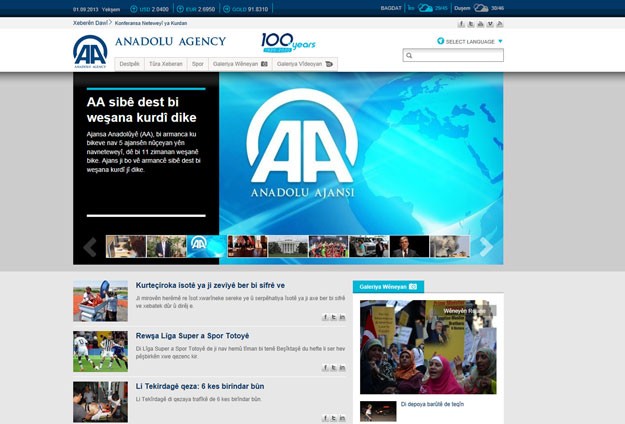Go to next carousel slide arrow
This screenshot has height=424, width=625.
tap(486, 247)
